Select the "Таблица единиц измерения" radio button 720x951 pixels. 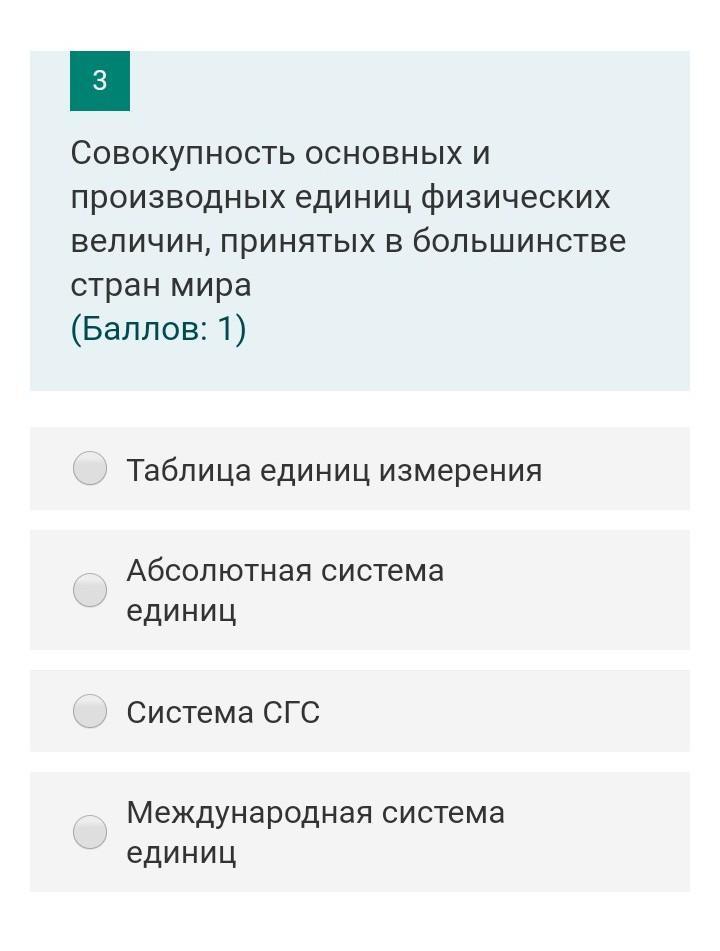point(90,468)
